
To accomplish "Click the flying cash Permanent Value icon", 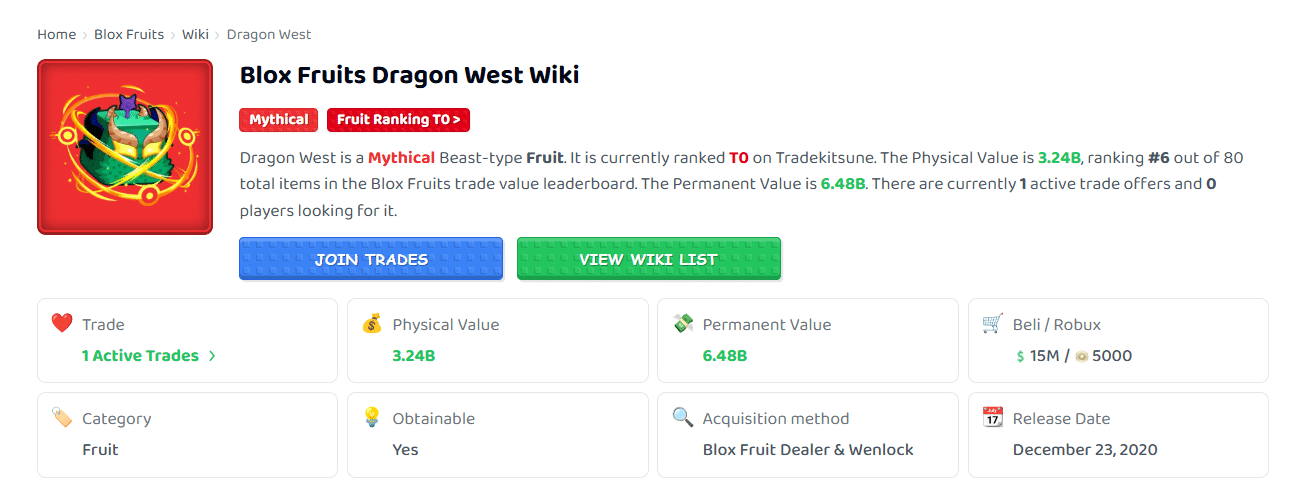I will [683, 324].
